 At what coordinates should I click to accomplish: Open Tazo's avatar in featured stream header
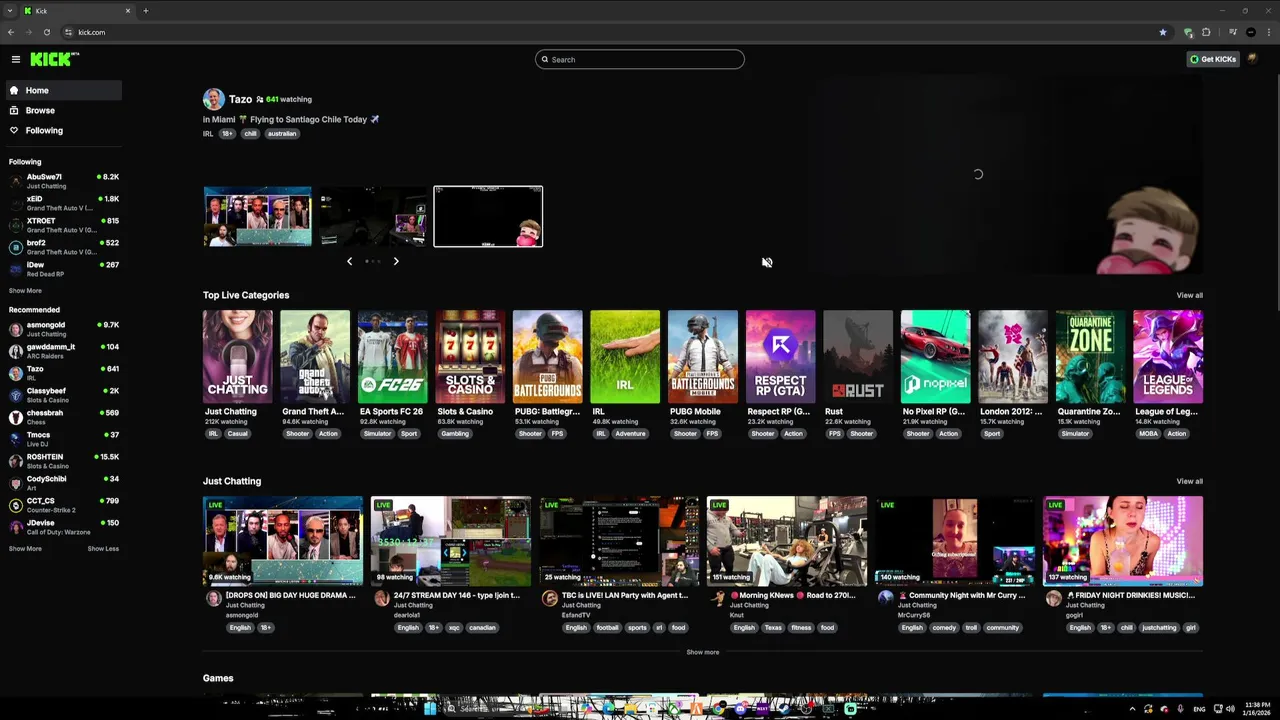pyautogui.click(x=213, y=99)
